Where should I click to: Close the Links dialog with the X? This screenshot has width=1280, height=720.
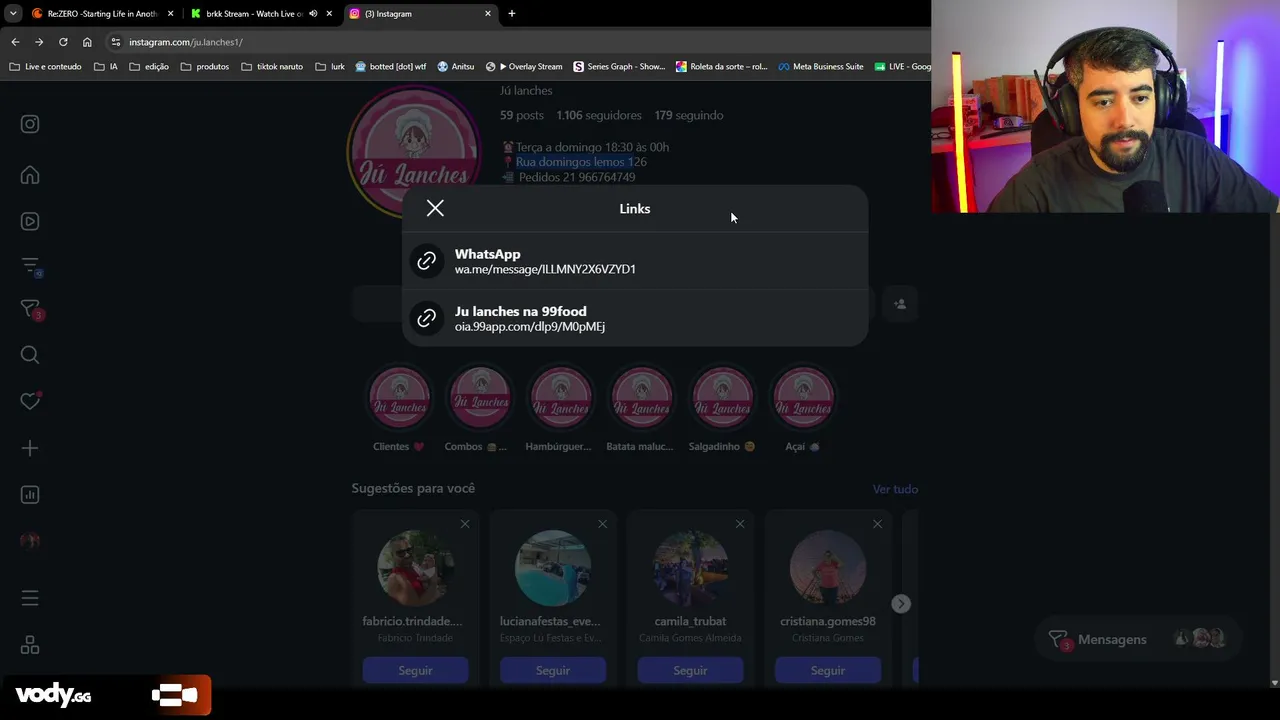pyautogui.click(x=435, y=208)
